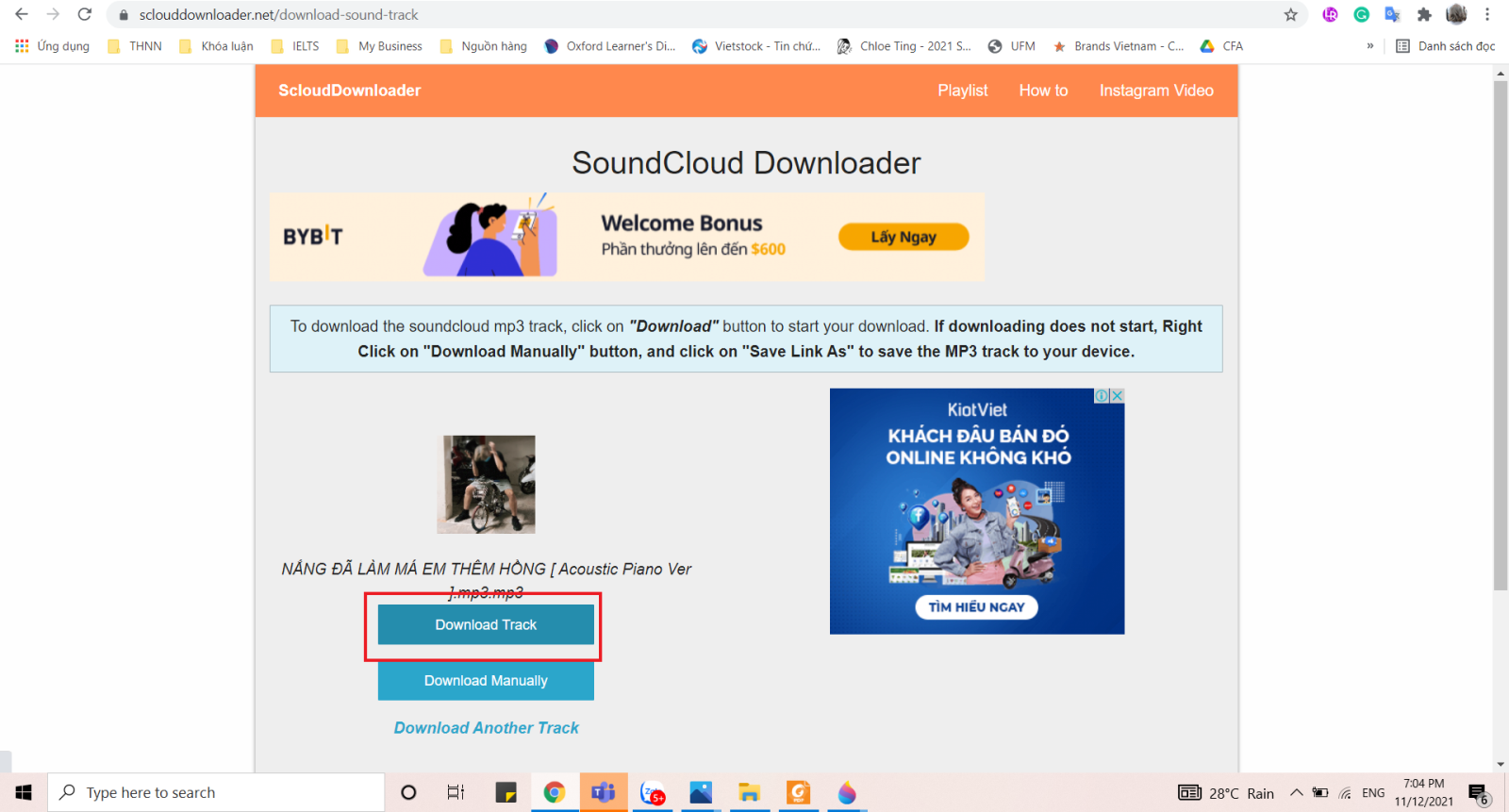Switch the ENG input language indicator
The width and height of the screenshot is (1509, 812).
(1373, 793)
